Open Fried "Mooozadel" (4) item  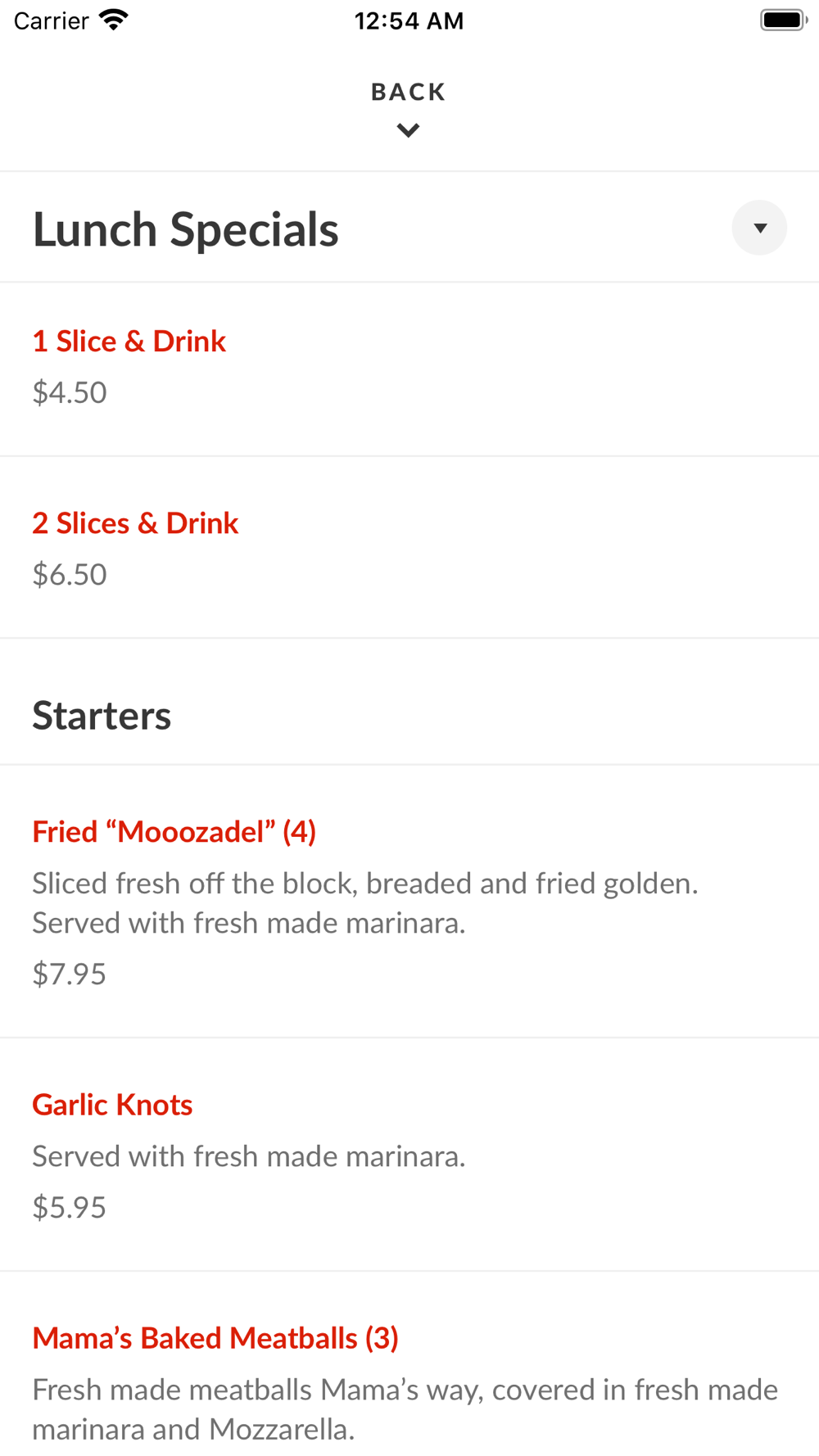click(174, 832)
